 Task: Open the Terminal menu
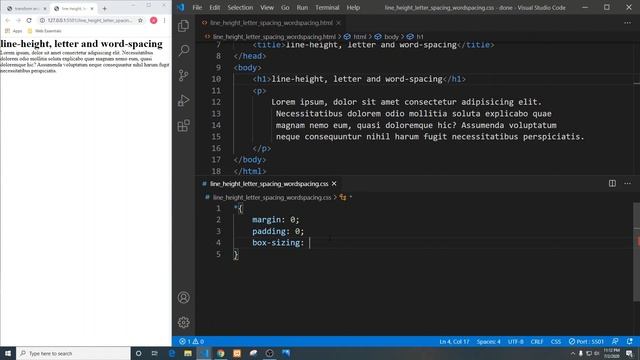327,7
